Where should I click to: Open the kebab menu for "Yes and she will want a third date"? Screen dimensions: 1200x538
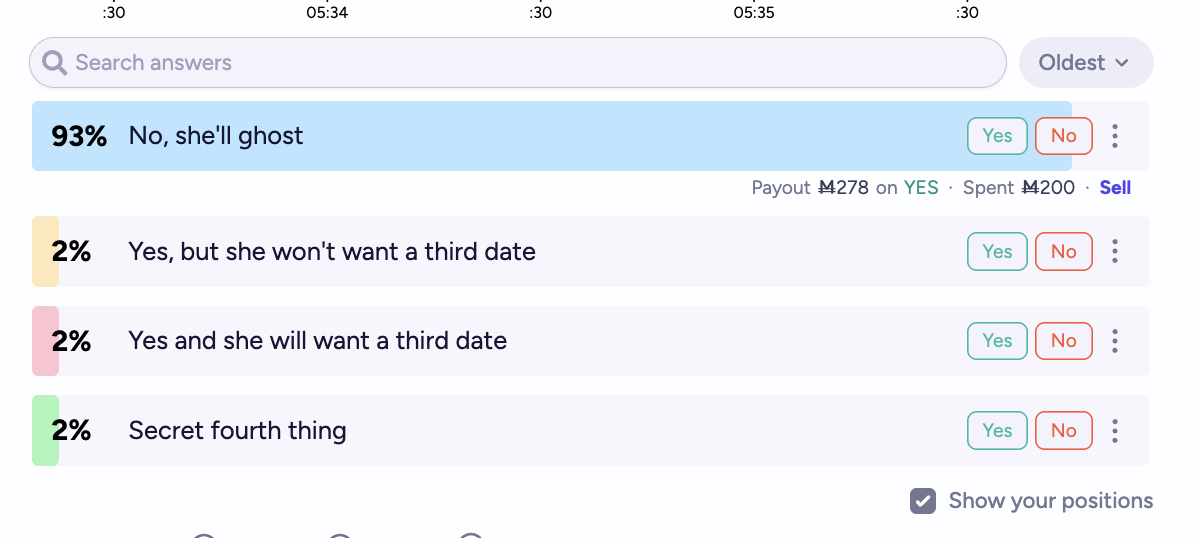[1115, 341]
